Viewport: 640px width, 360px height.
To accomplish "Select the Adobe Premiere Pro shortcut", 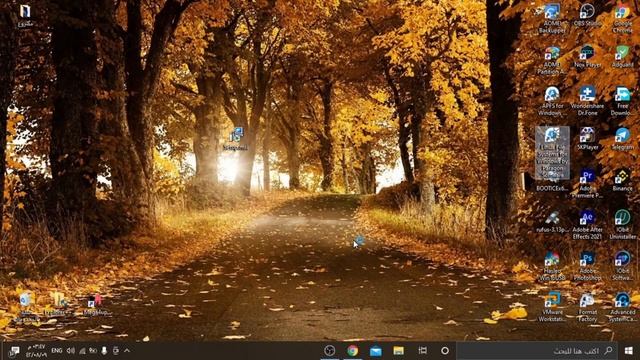I will tap(587, 184).
